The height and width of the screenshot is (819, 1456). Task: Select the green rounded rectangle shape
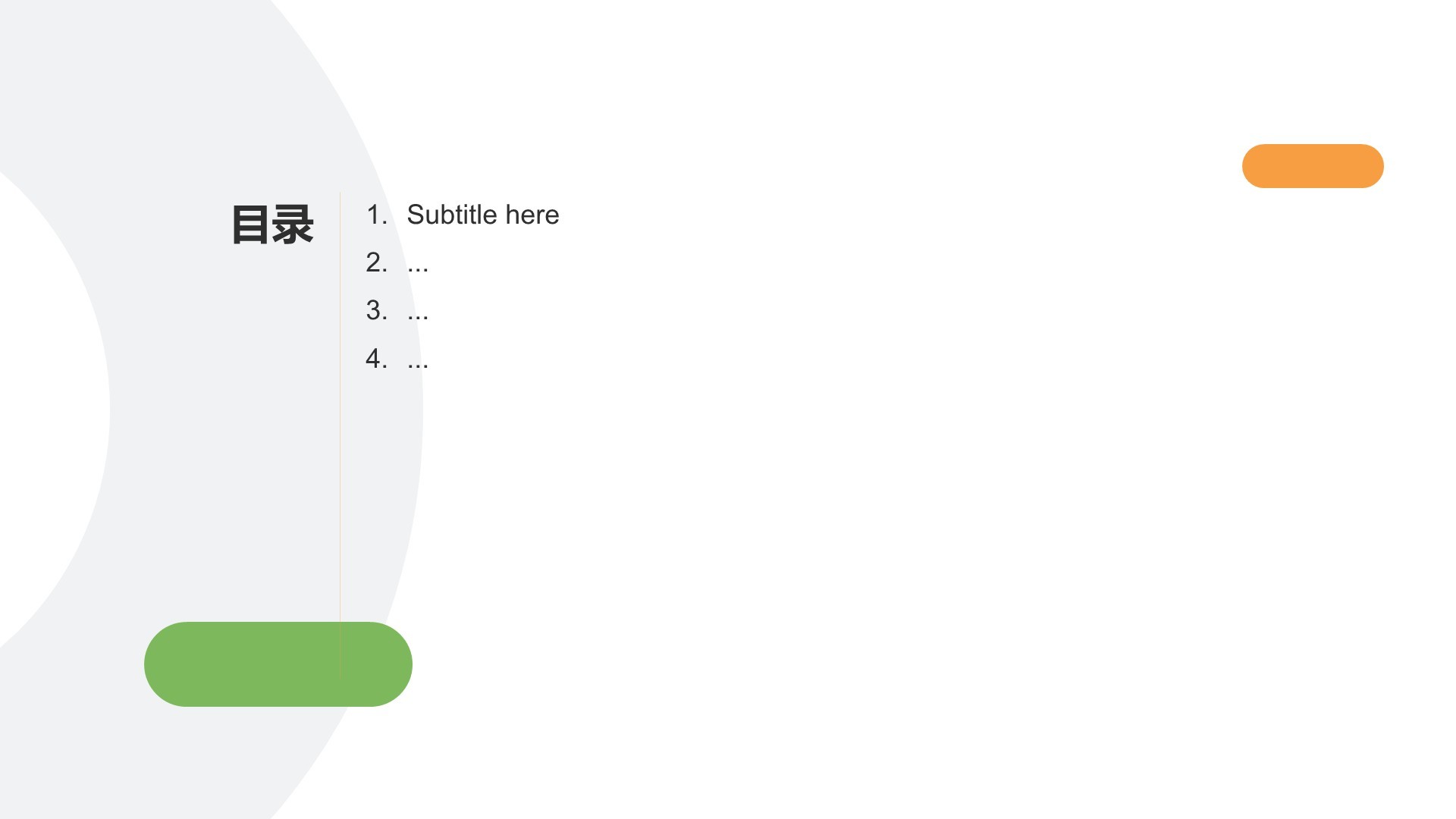[278, 664]
